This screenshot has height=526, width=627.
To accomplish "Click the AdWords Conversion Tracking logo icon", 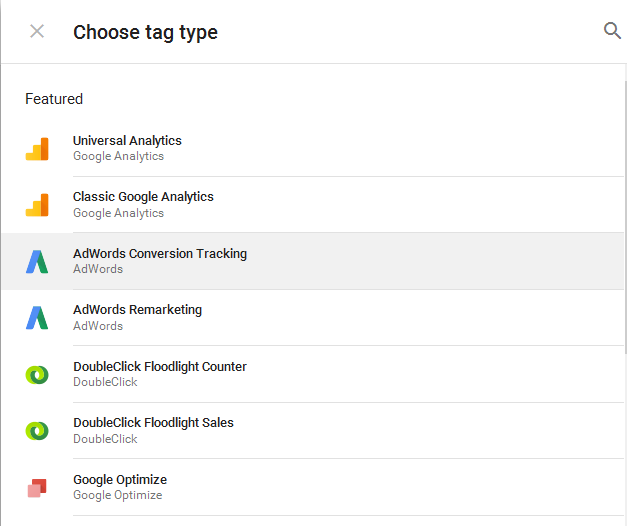I will 37,261.
